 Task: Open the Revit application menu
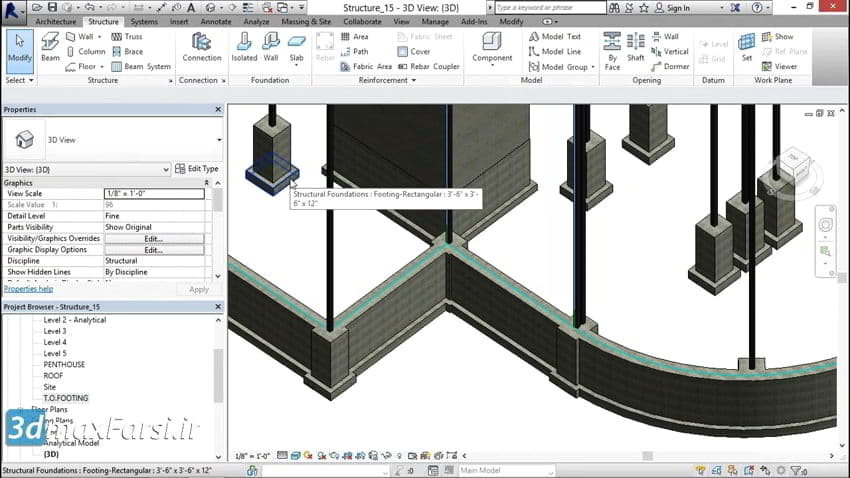click(x=12, y=11)
